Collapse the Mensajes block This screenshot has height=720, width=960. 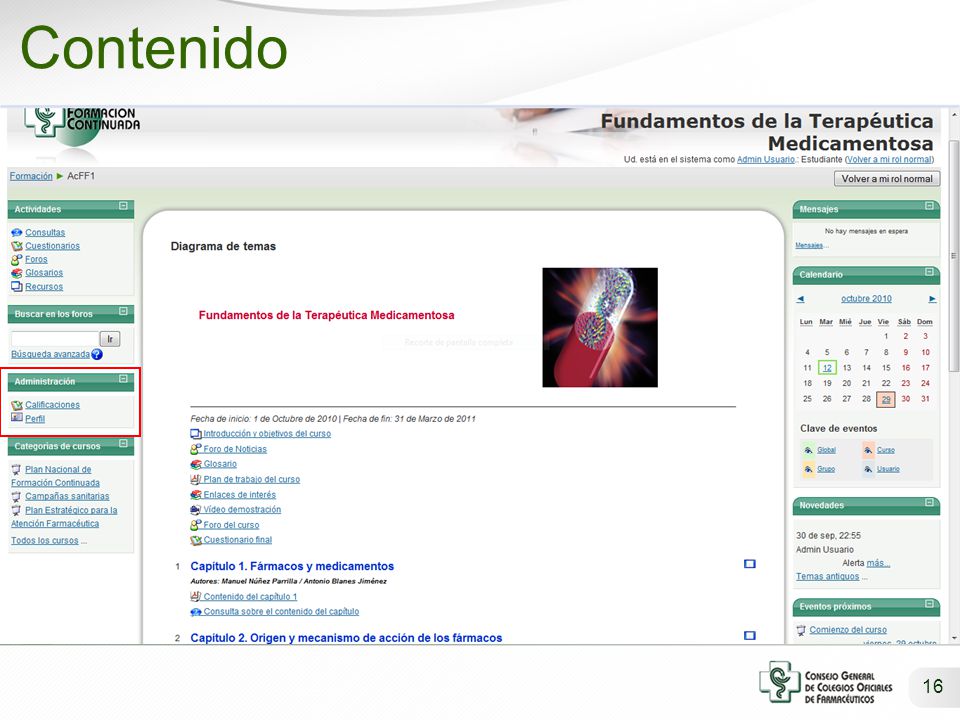click(x=929, y=206)
